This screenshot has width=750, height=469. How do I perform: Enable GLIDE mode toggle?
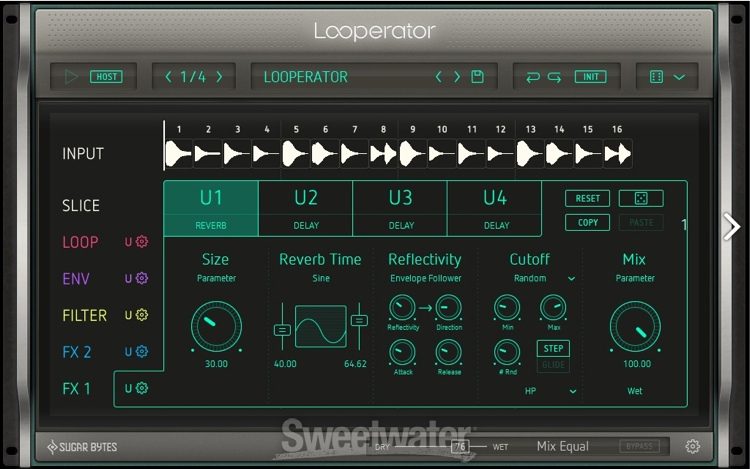point(553,365)
